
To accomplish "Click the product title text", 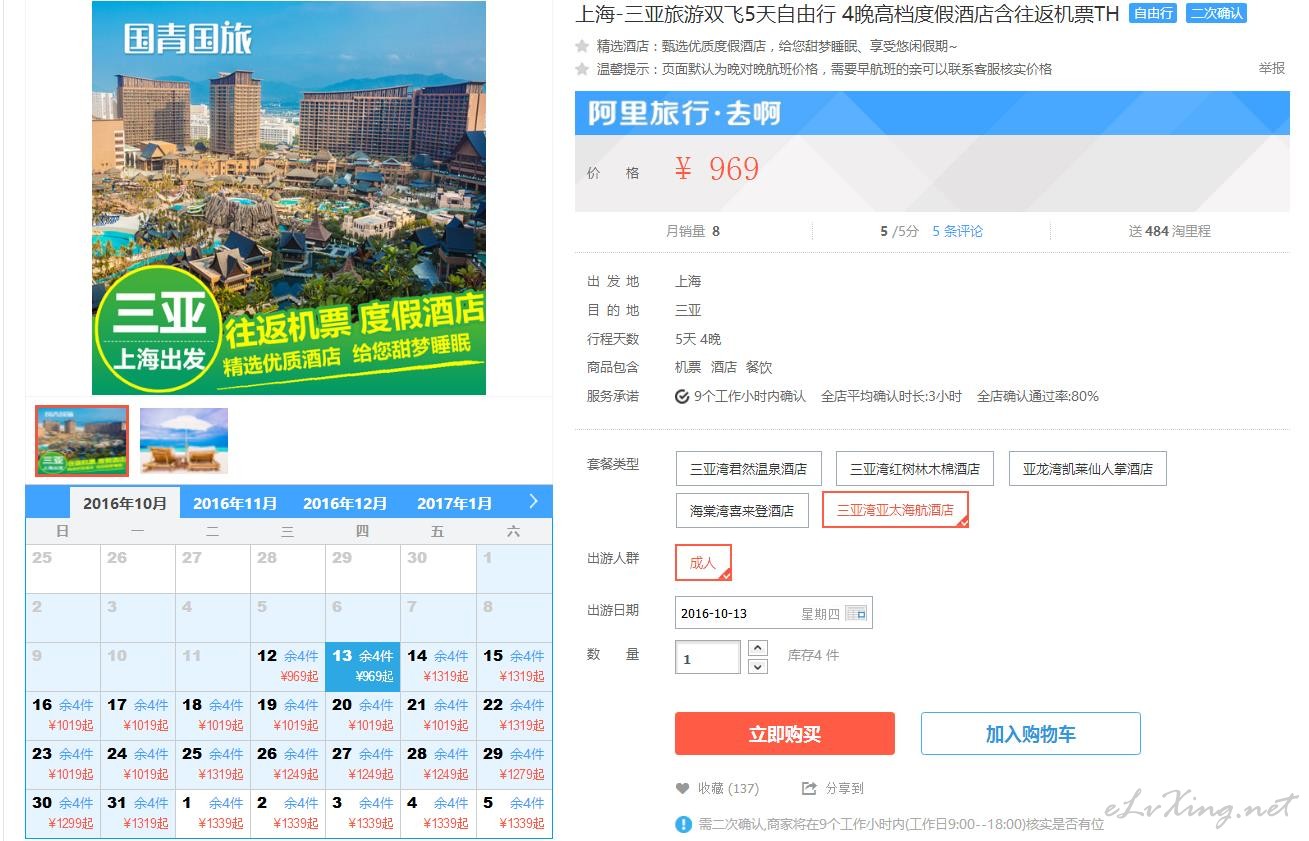I will (847, 14).
